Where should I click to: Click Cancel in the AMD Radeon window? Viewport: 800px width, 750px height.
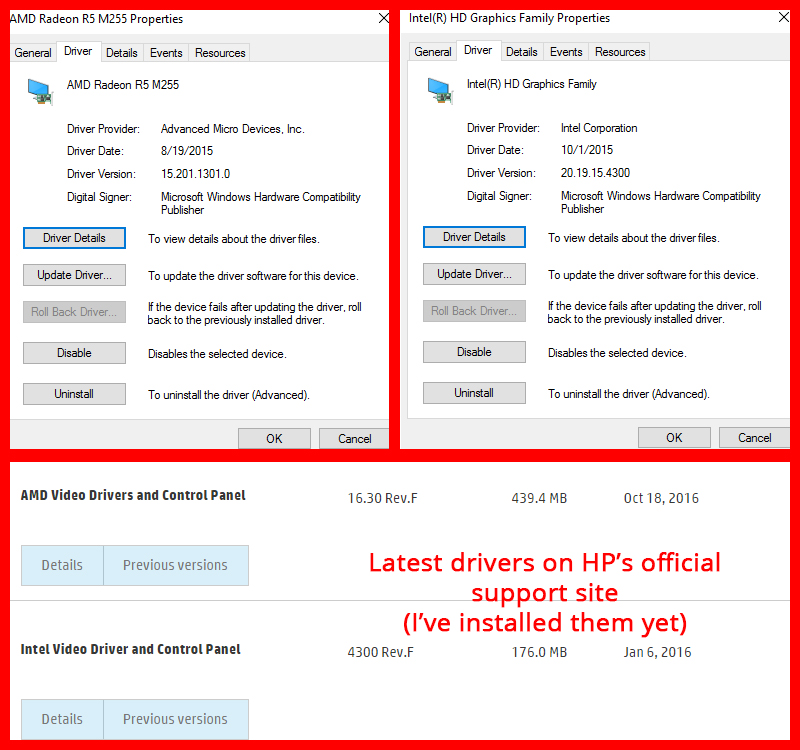[x=355, y=439]
